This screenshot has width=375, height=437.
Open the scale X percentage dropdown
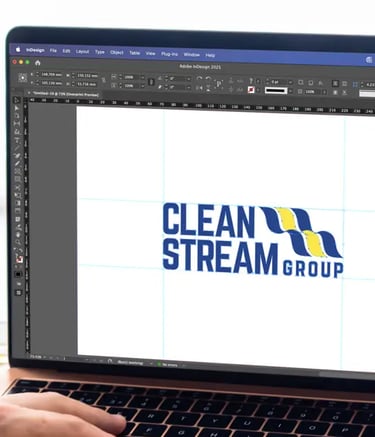click(x=142, y=77)
